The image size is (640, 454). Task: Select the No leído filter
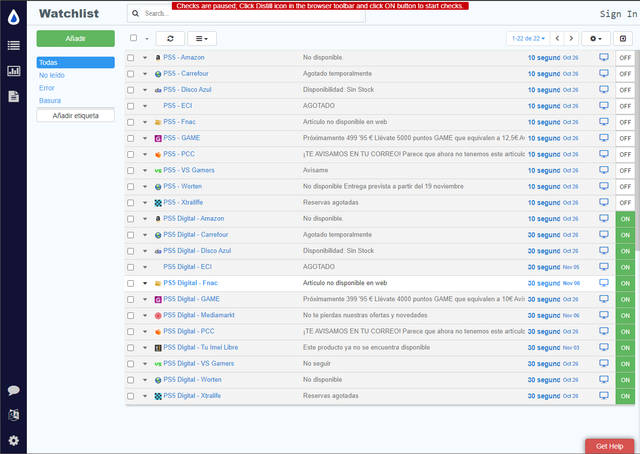(x=52, y=75)
